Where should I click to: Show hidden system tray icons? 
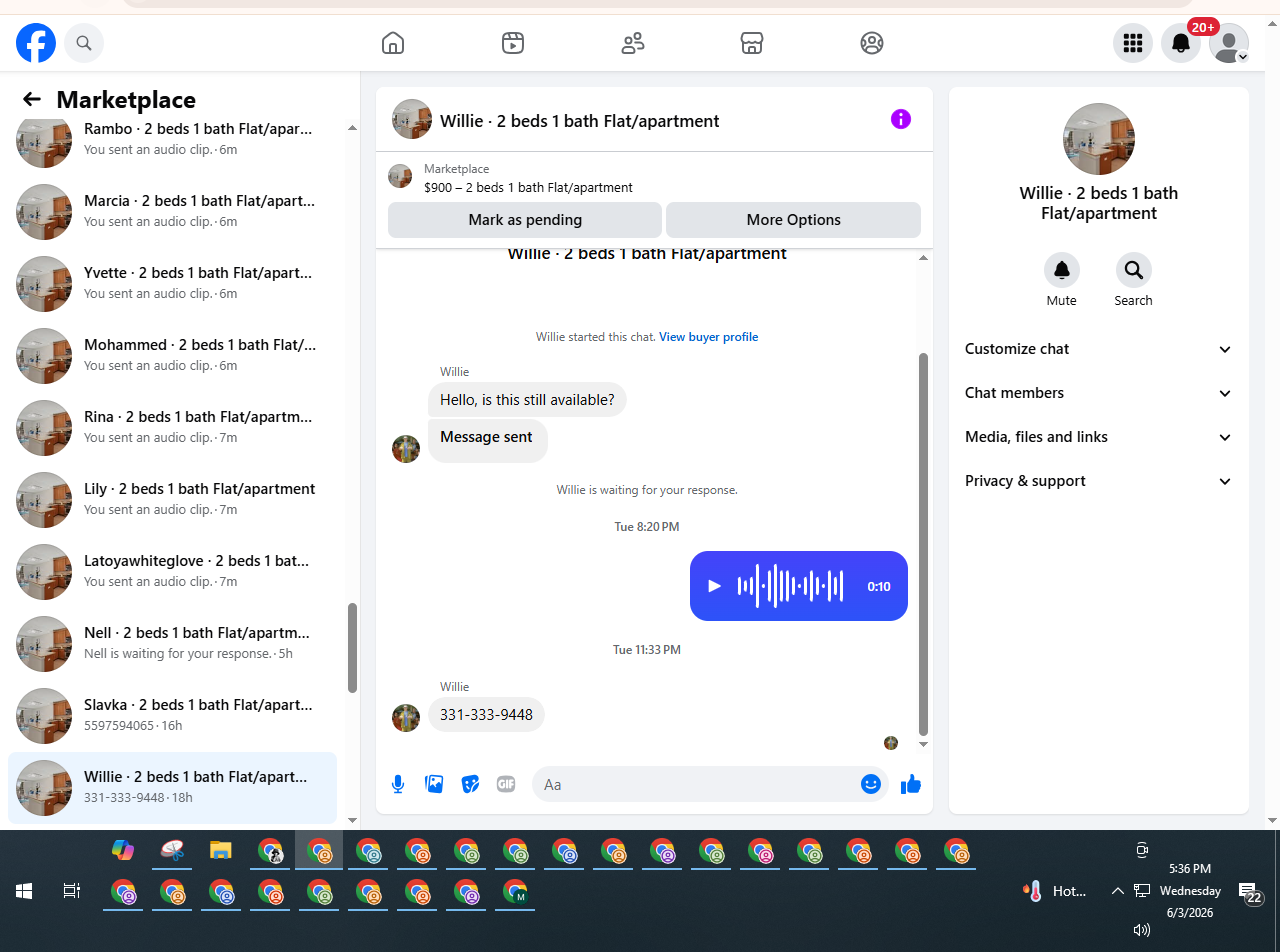[1117, 891]
